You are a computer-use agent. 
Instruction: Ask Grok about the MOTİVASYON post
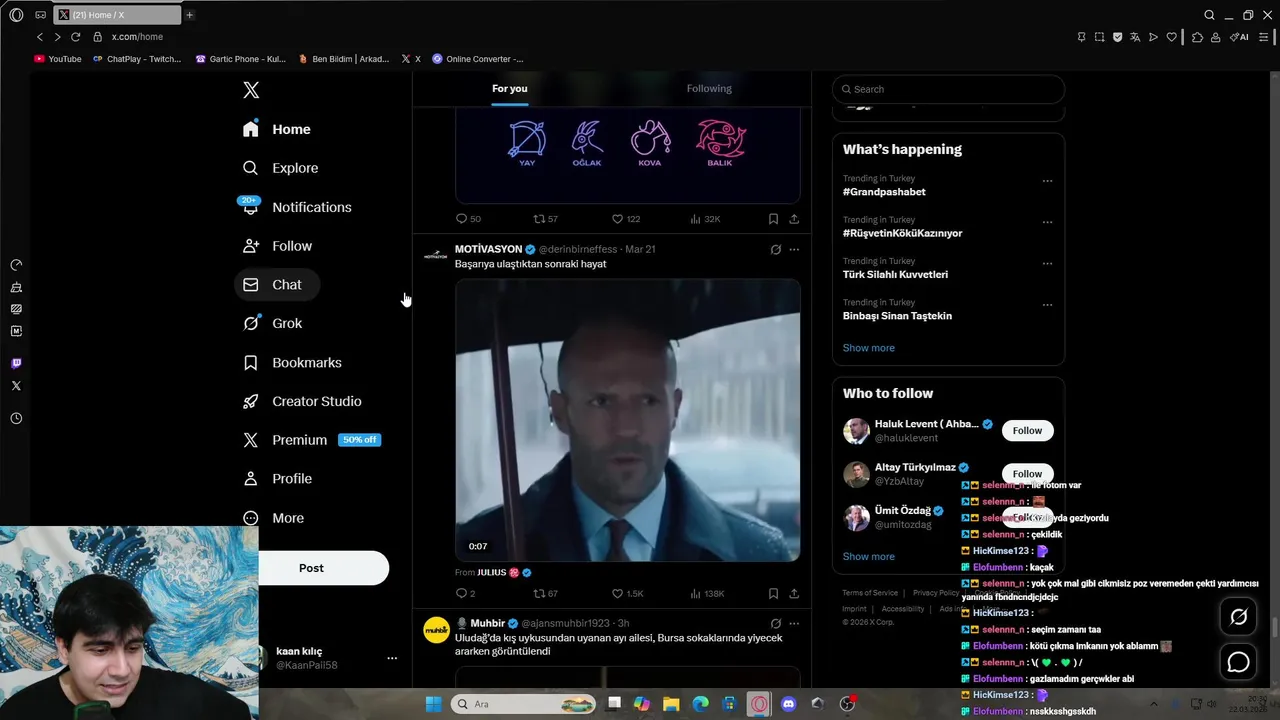(x=775, y=249)
